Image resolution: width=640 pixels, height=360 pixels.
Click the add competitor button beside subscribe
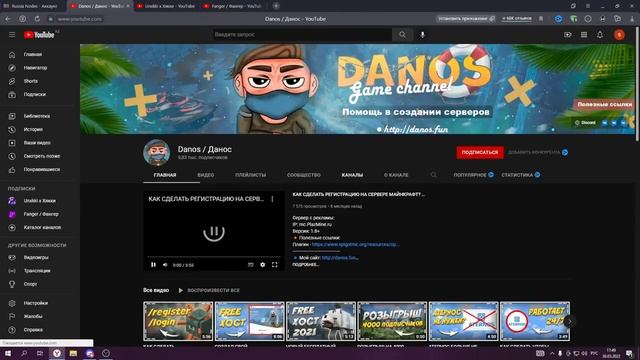coord(538,152)
